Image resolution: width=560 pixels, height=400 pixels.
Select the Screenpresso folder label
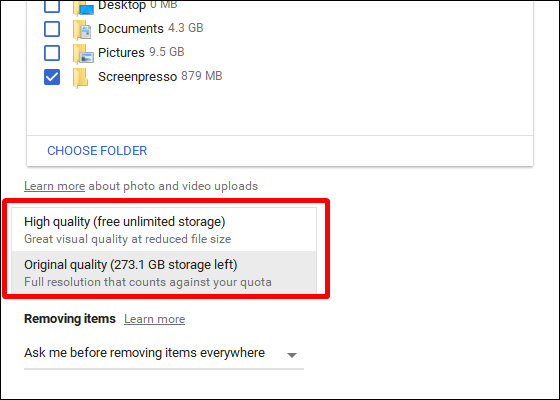coord(138,77)
